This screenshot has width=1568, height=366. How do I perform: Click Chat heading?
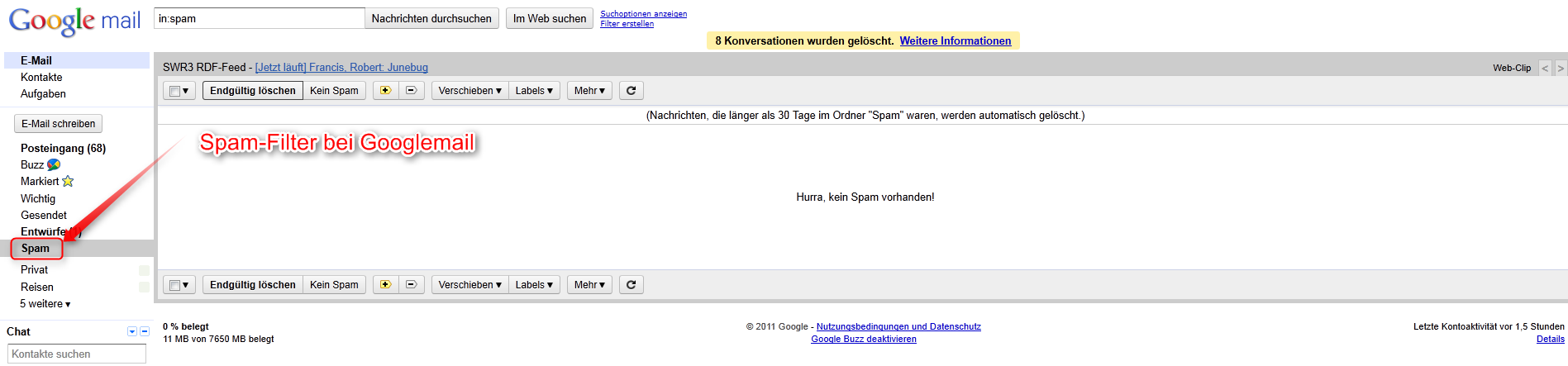coord(18,331)
